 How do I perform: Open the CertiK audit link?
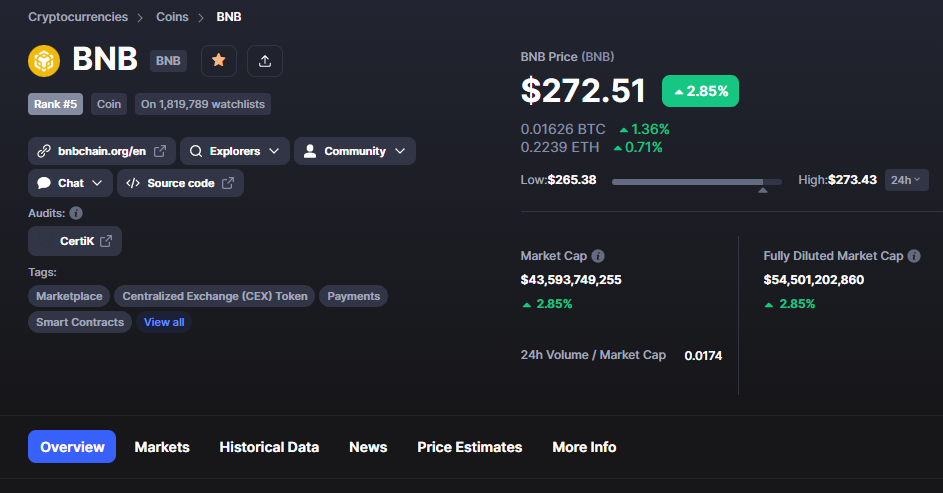(x=75, y=241)
